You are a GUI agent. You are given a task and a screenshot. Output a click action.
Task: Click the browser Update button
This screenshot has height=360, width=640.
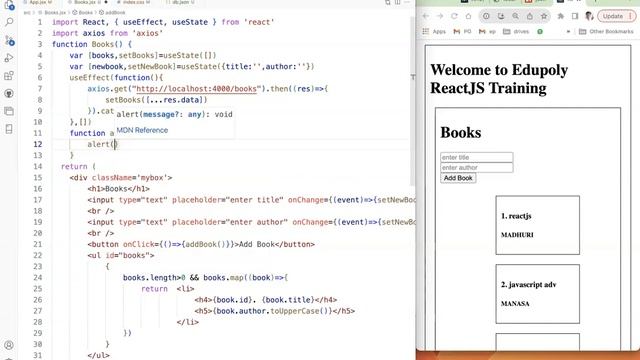tap(616, 16)
